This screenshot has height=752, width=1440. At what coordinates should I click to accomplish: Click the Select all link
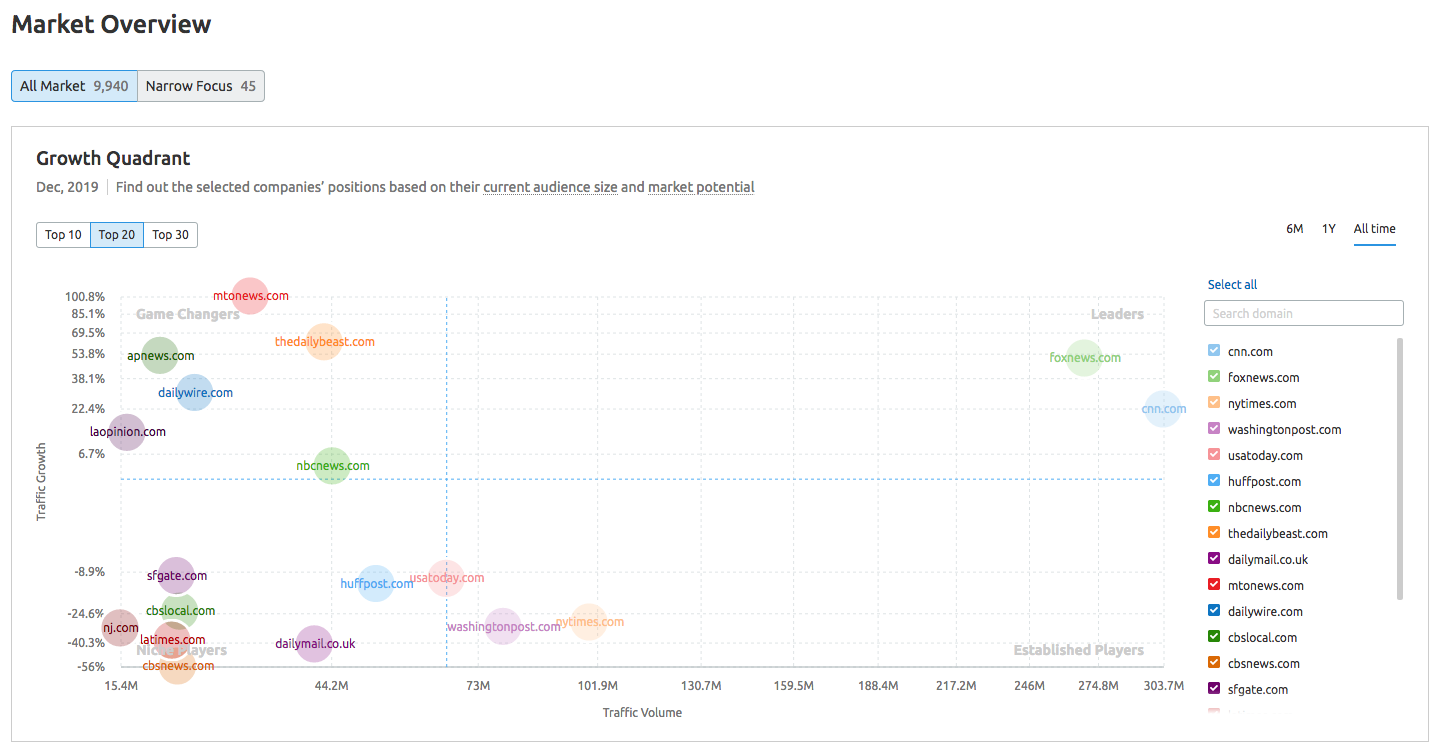pyautogui.click(x=1233, y=285)
